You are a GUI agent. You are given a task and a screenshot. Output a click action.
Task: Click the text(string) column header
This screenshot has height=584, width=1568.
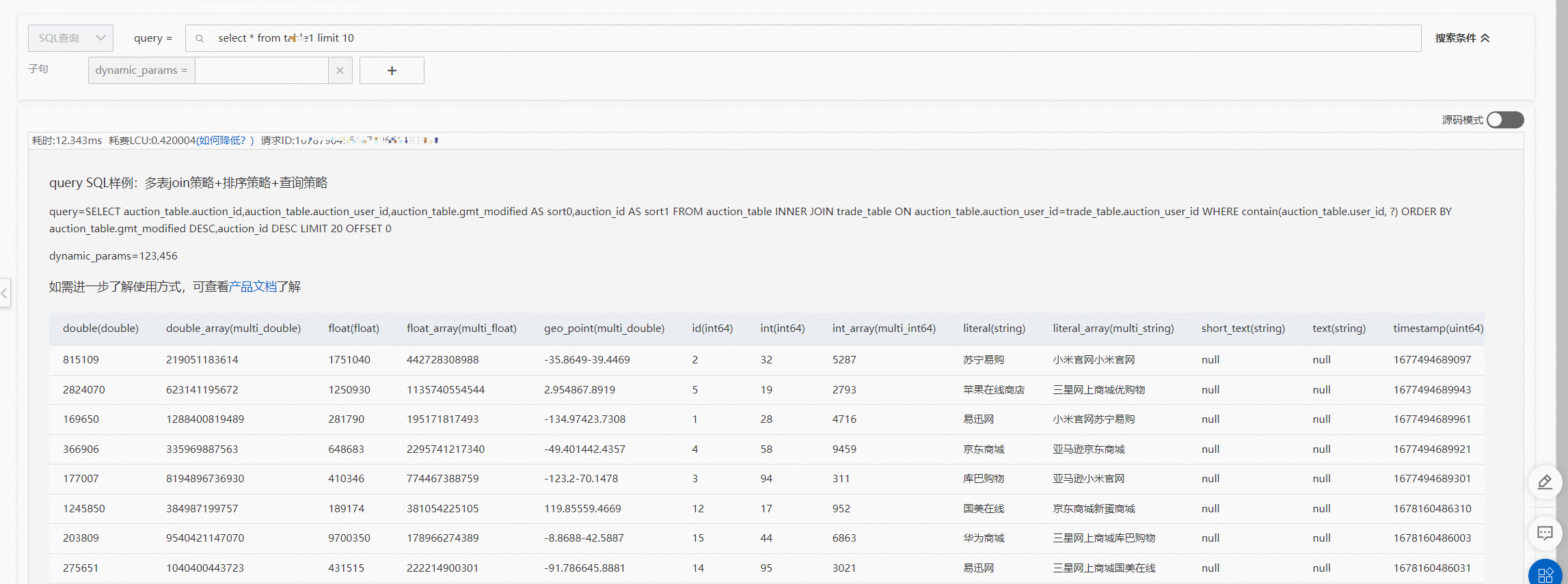pos(1339,329)
